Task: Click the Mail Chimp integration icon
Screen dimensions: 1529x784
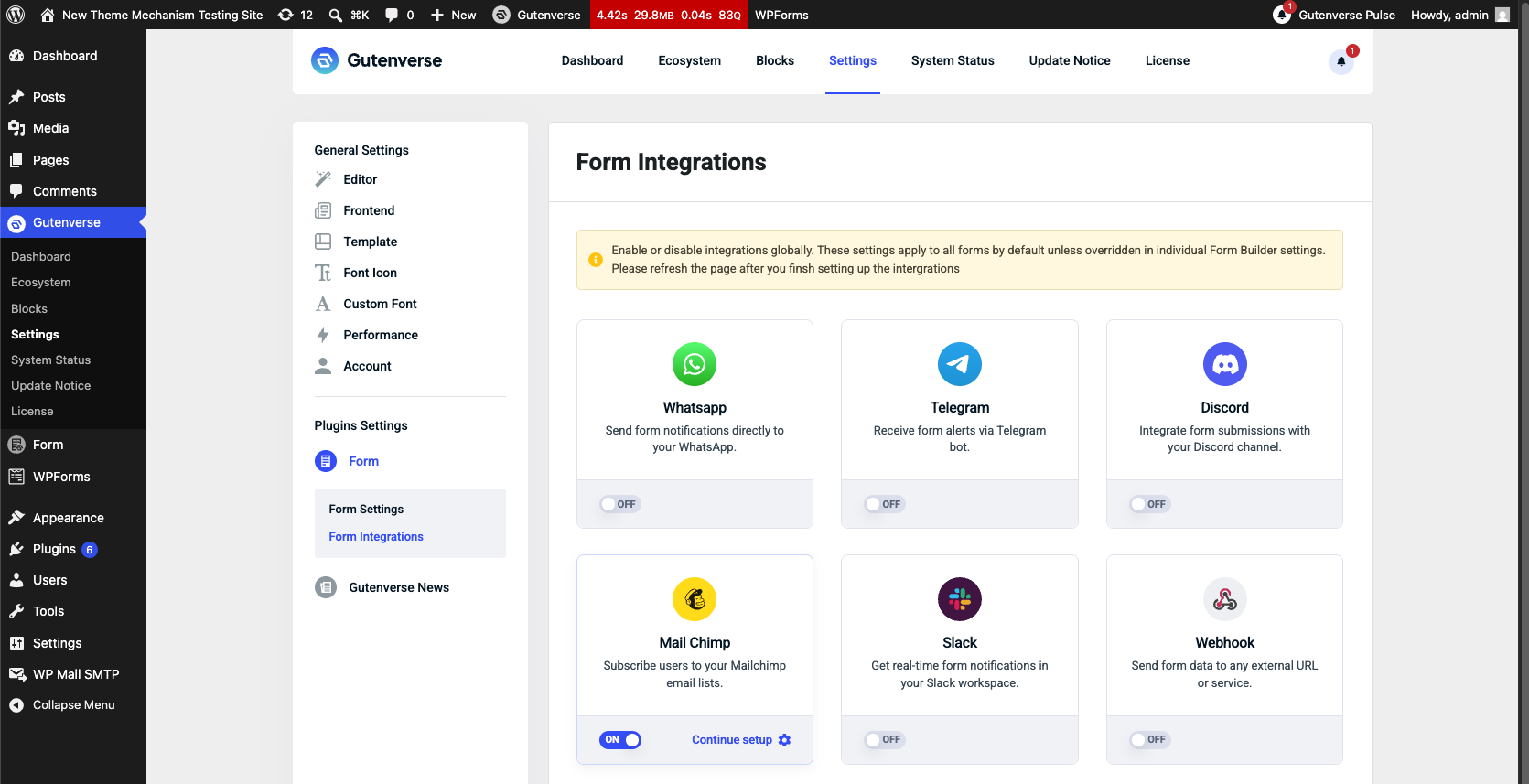Action: pyautogui.click(x=695, y=599)
